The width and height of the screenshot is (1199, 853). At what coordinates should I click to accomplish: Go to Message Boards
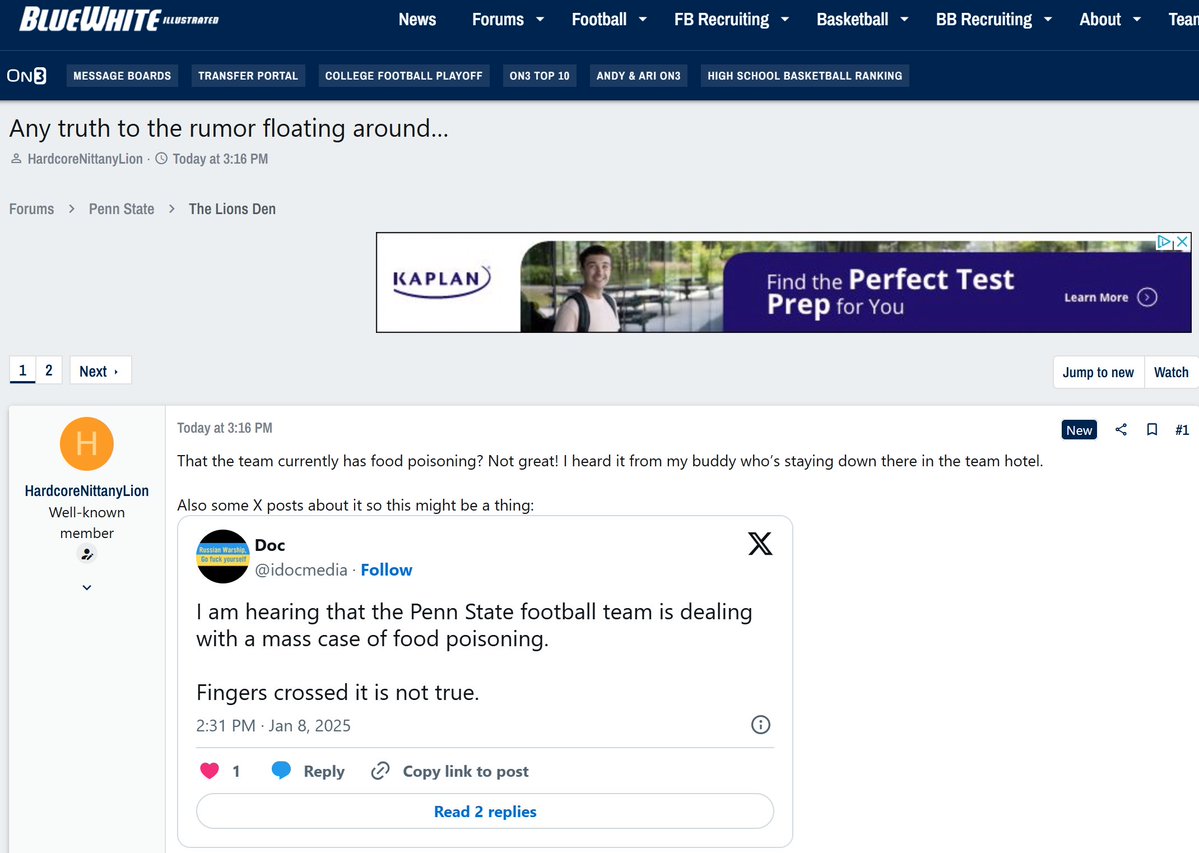pos(122,76)
